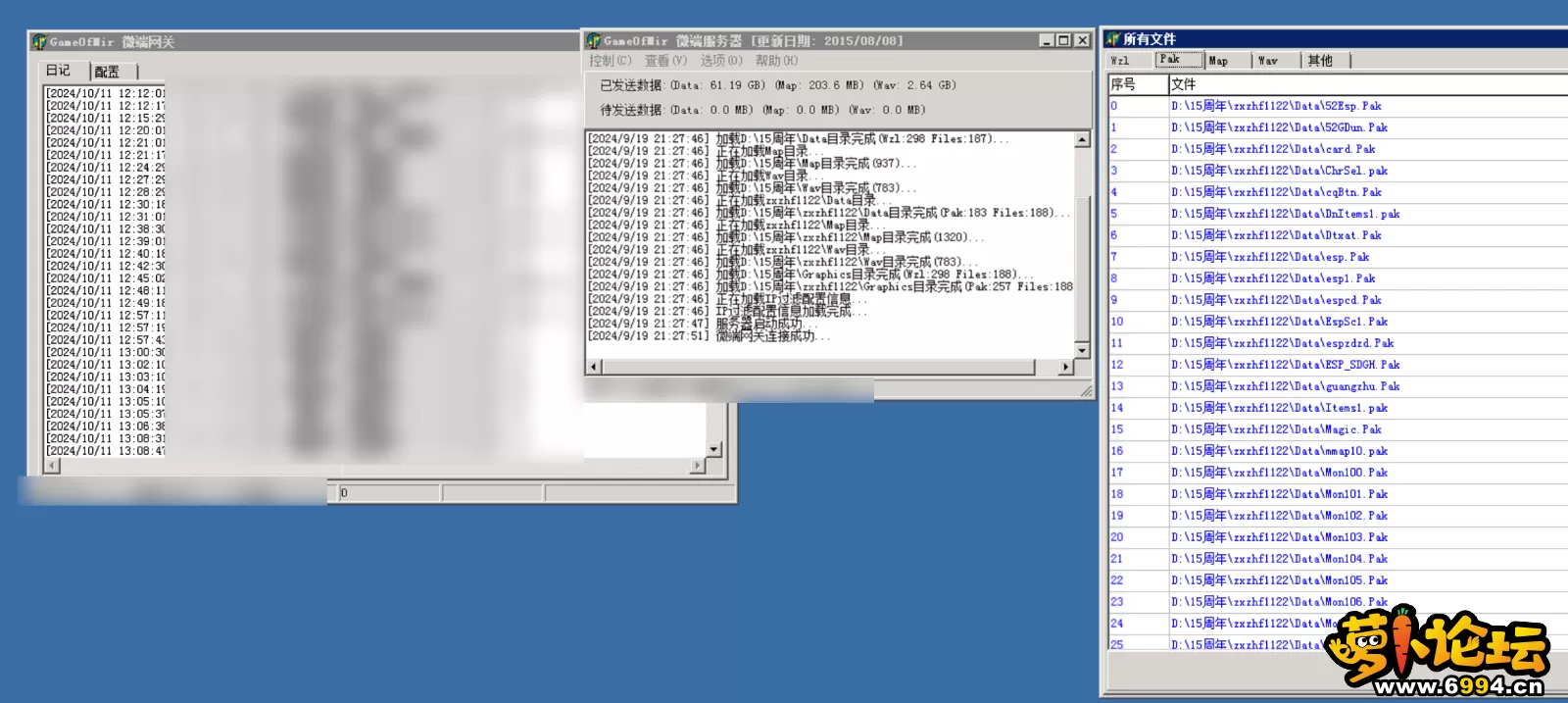Click the 所有文件 window title icon
1568x703 pixels.
1112,39
